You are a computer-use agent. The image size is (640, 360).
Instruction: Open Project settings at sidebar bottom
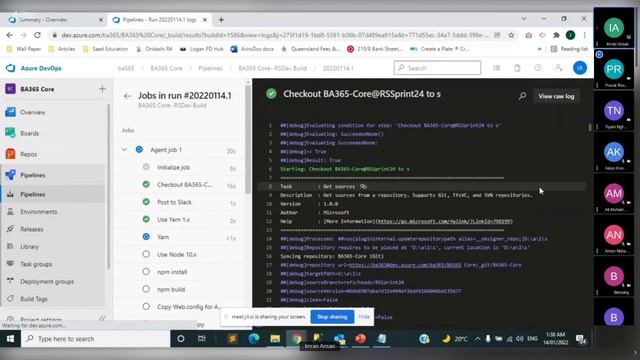(41, 319)
